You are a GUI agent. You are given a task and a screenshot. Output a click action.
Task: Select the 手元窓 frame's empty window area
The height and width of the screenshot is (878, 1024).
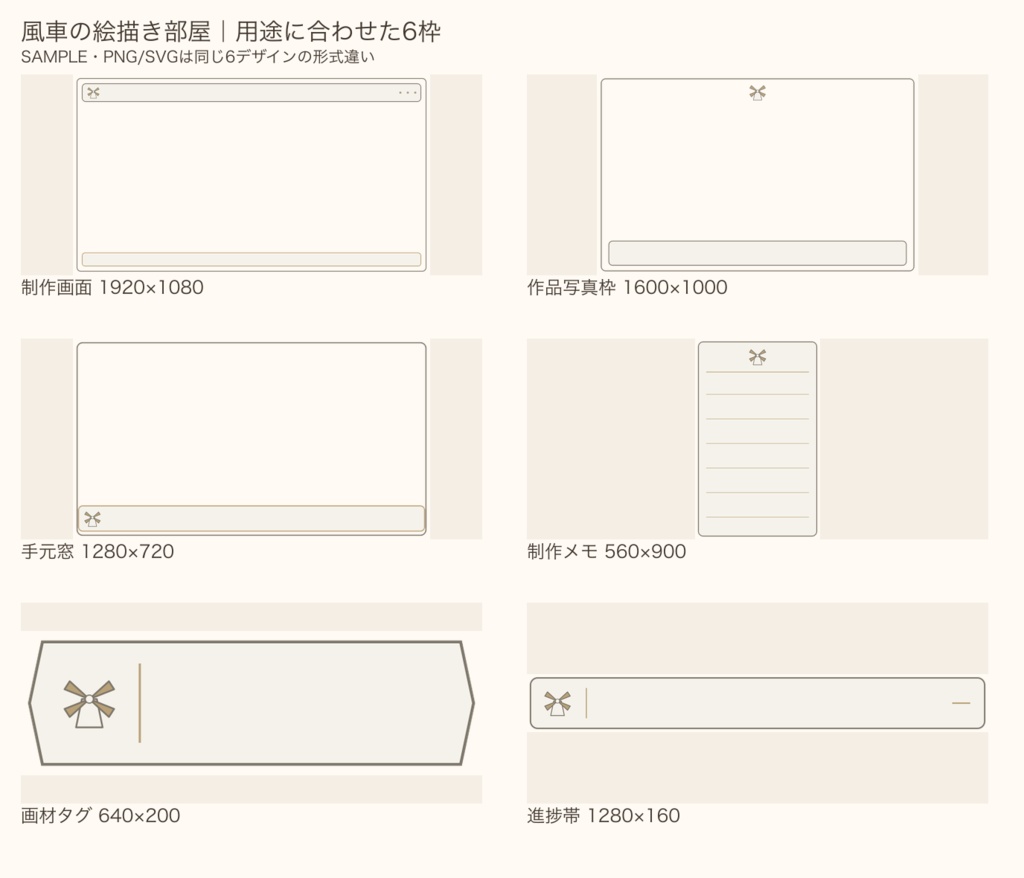coord(251,424)
